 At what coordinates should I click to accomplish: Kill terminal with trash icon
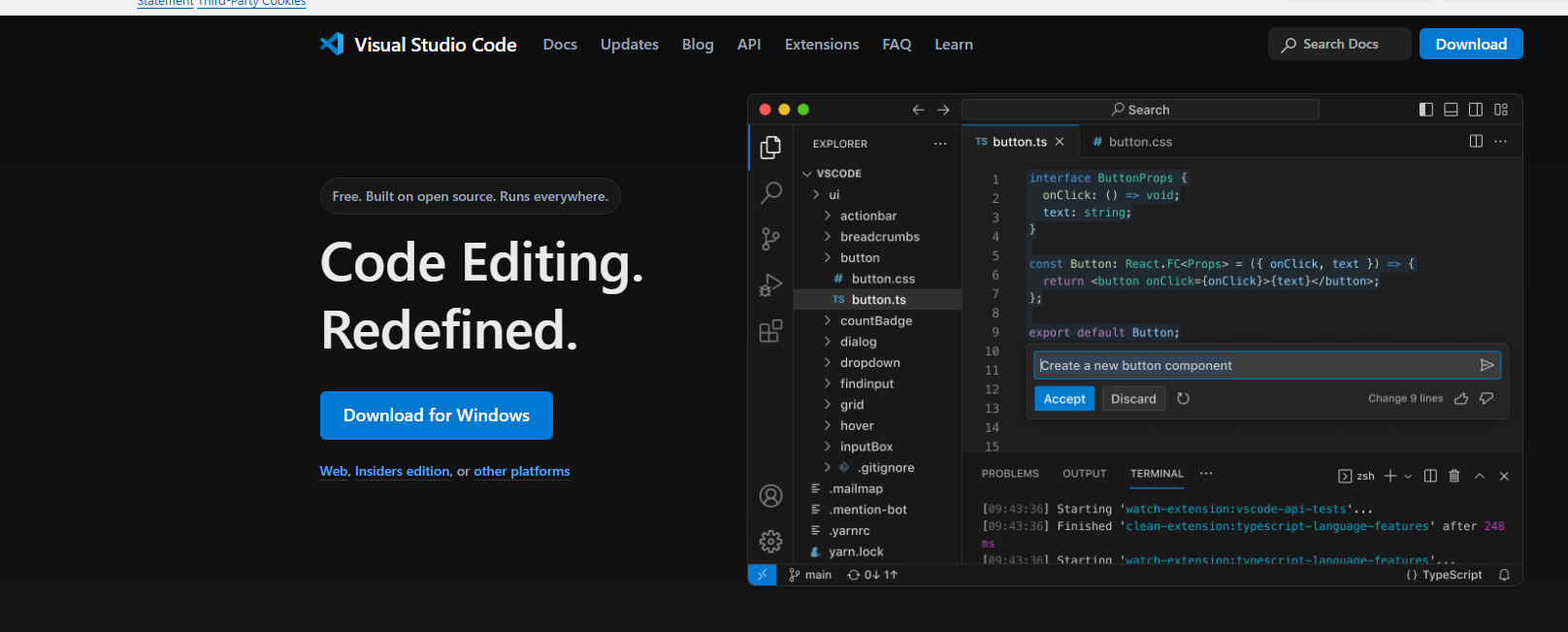pyautogui.click(x=1454, y=476)
